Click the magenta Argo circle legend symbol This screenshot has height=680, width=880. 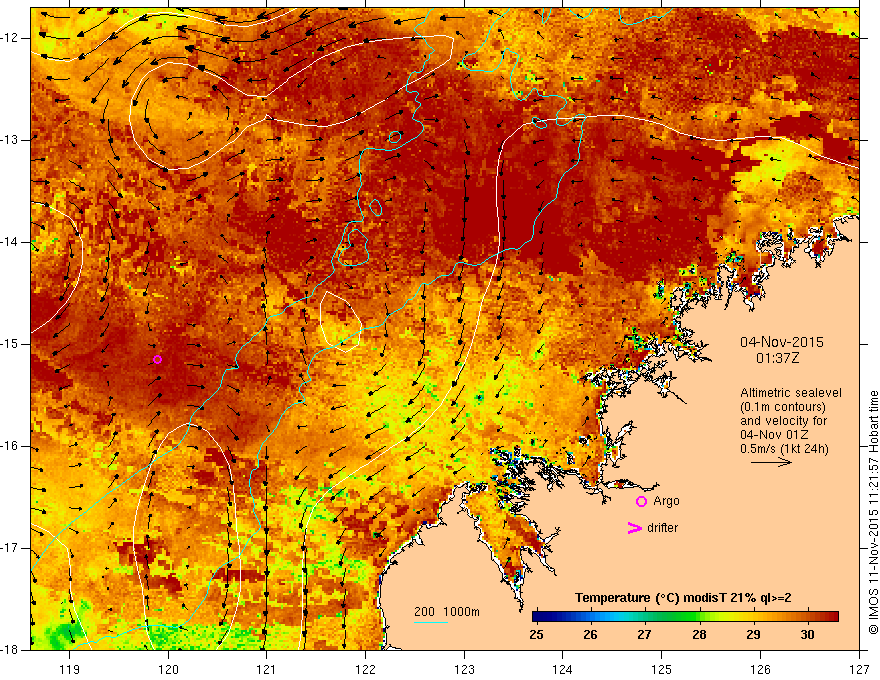pyautogui.click(x=641, y=502)
